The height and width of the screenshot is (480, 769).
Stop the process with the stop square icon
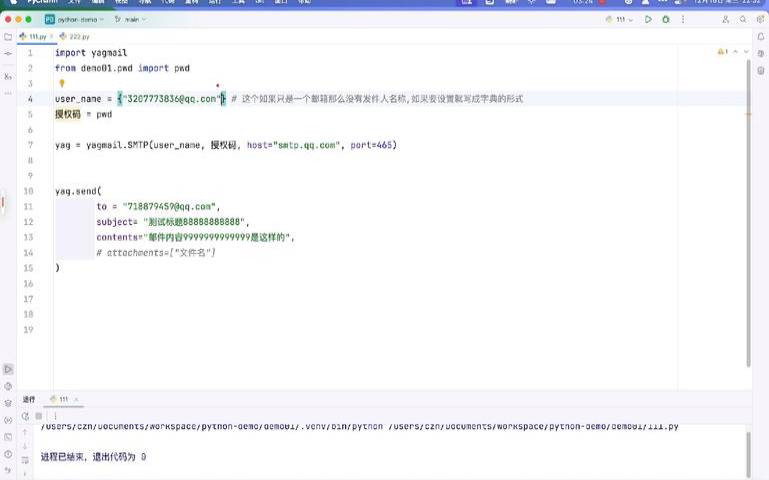[39, 416]
